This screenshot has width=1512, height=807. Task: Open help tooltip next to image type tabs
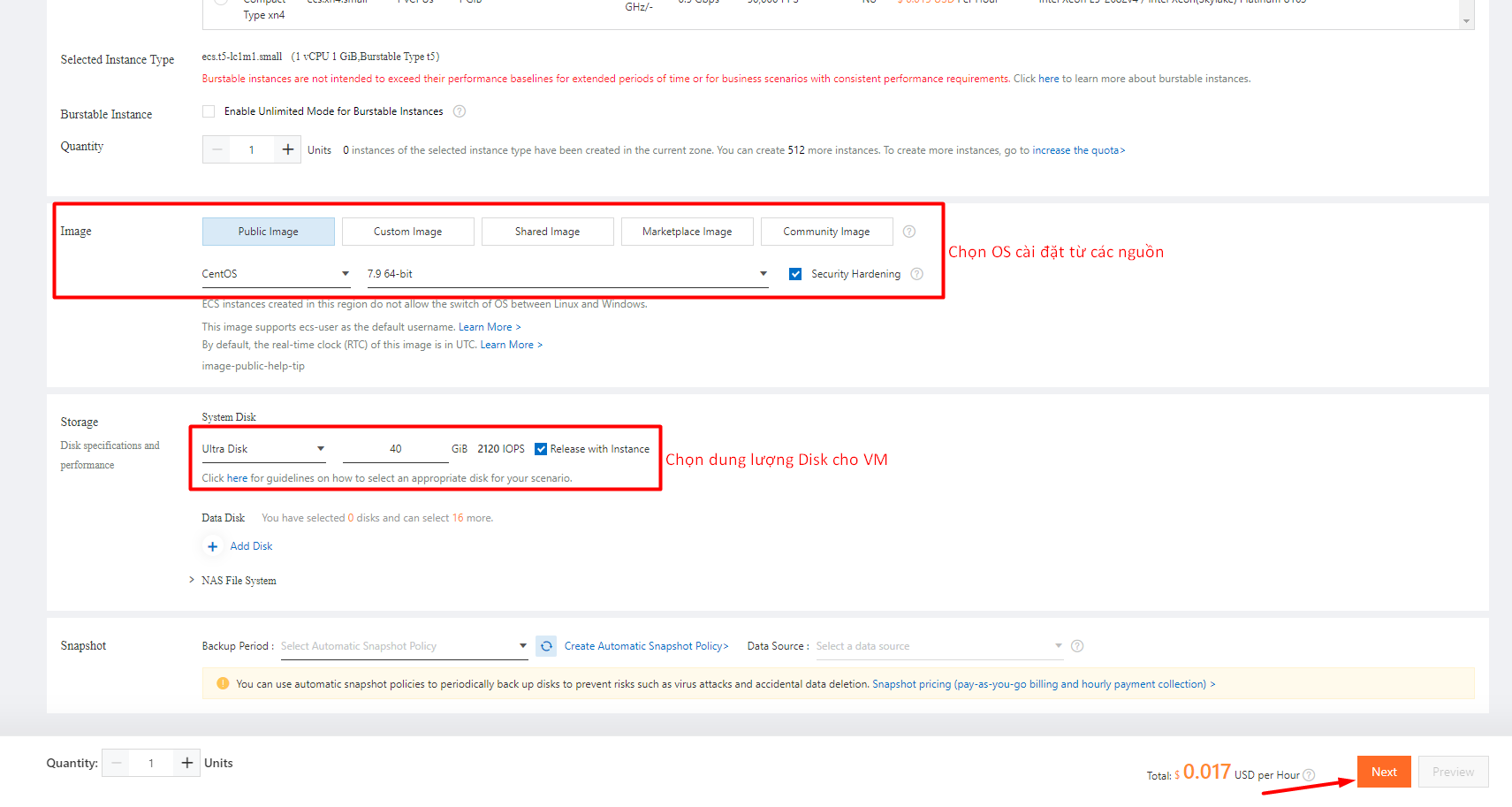point(908,231)
